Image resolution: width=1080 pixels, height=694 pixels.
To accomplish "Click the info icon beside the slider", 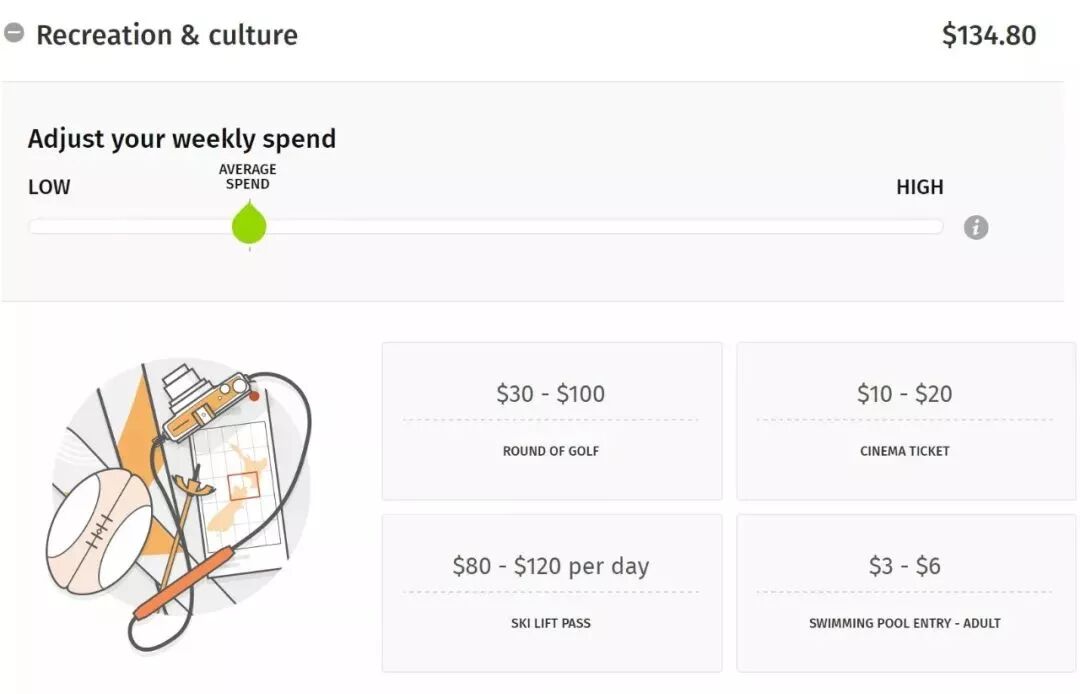I will pos(976,227).
